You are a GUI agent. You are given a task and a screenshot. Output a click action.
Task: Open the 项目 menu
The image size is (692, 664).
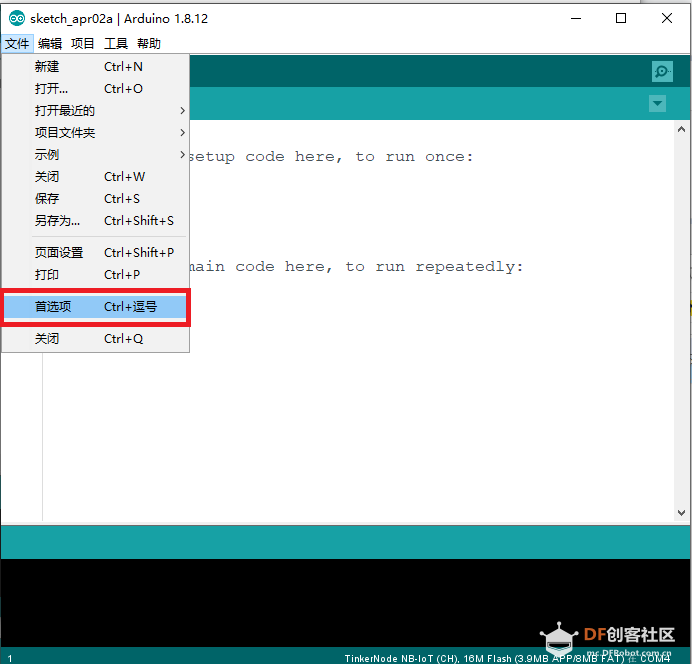pyautogui.click(x=83, y=44)
